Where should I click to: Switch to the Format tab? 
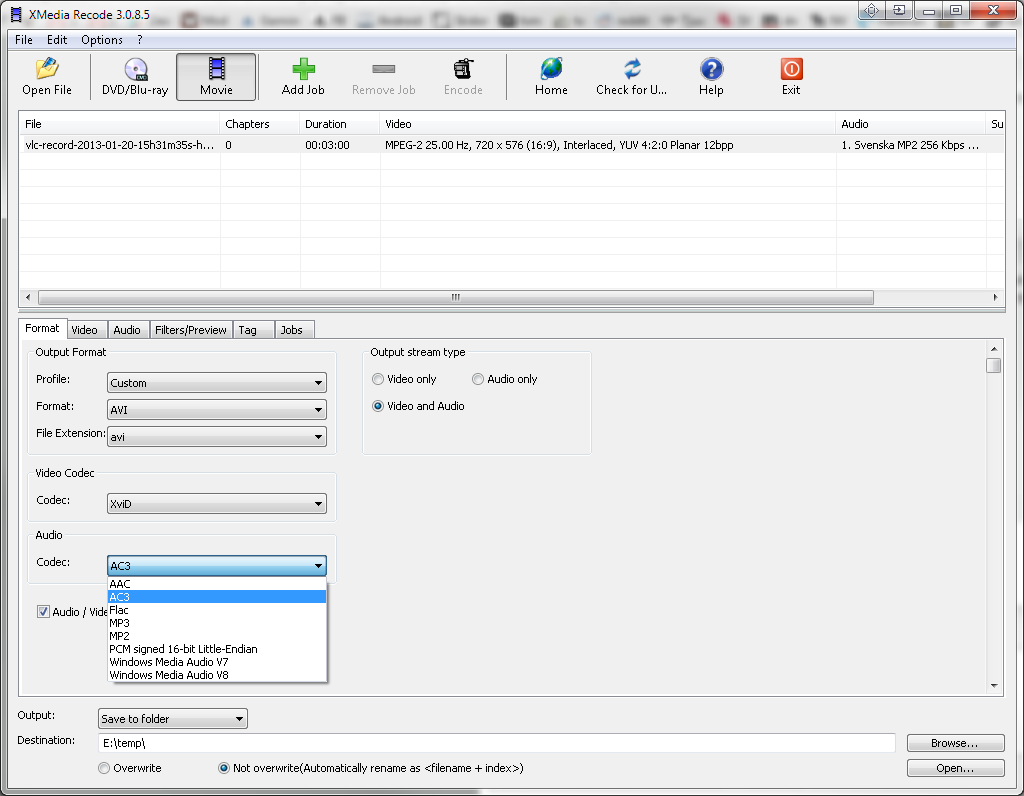click(x=42, y=328)
